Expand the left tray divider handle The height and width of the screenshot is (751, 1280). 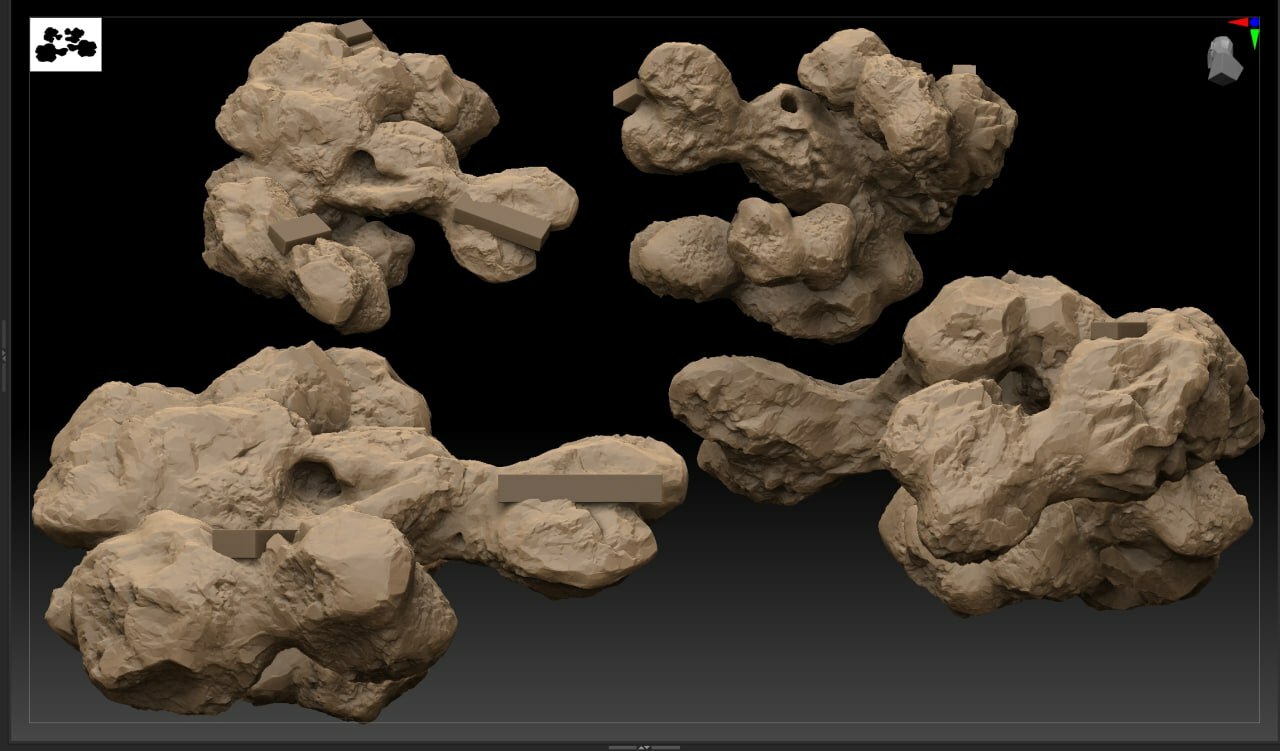[4, 355]
